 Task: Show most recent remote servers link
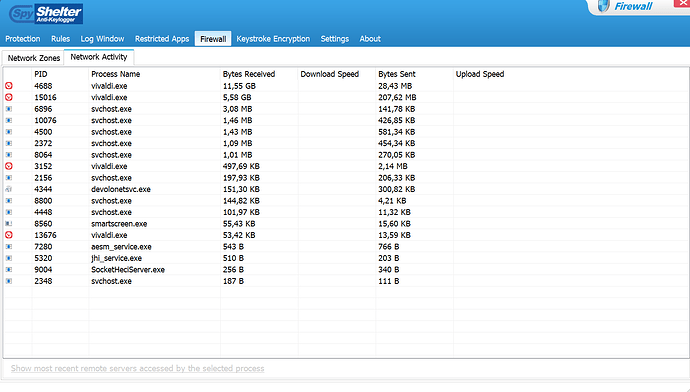pyautogui.click(x=137, y=368)
